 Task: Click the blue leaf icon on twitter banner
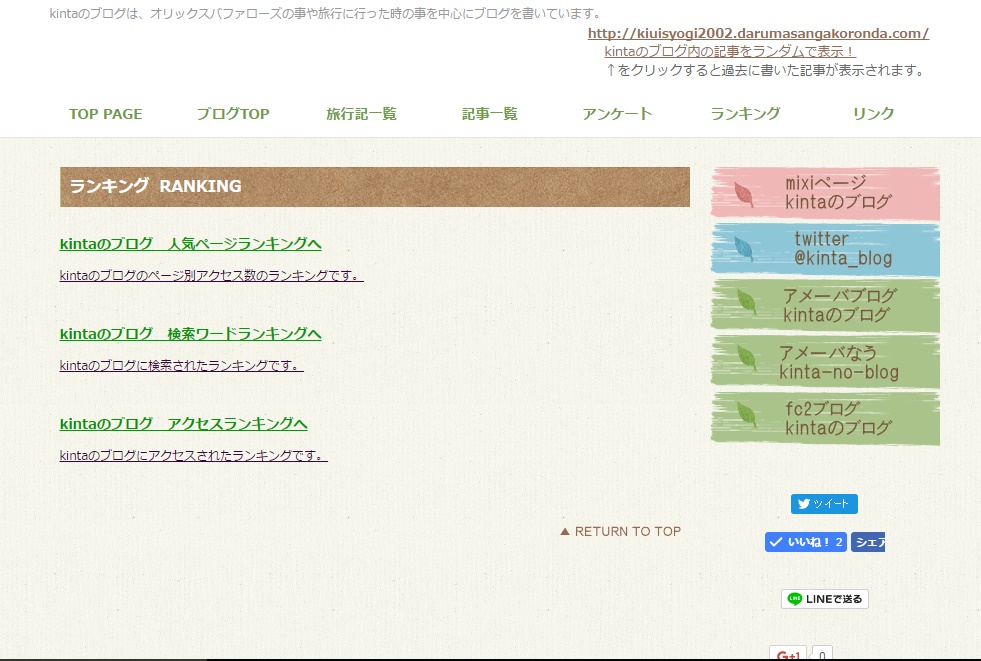click(743, 249)
